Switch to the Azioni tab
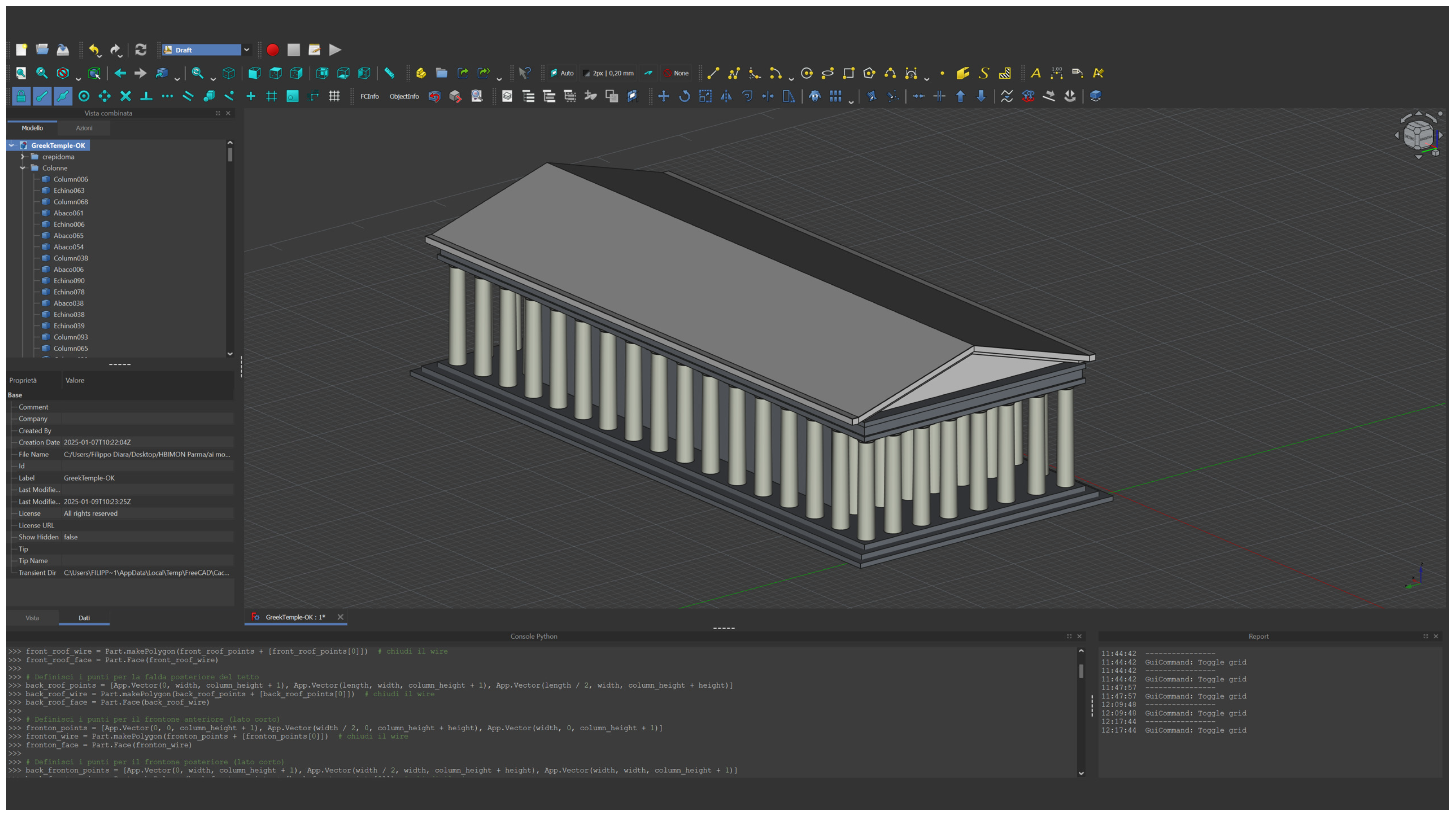 pos(84,128)
